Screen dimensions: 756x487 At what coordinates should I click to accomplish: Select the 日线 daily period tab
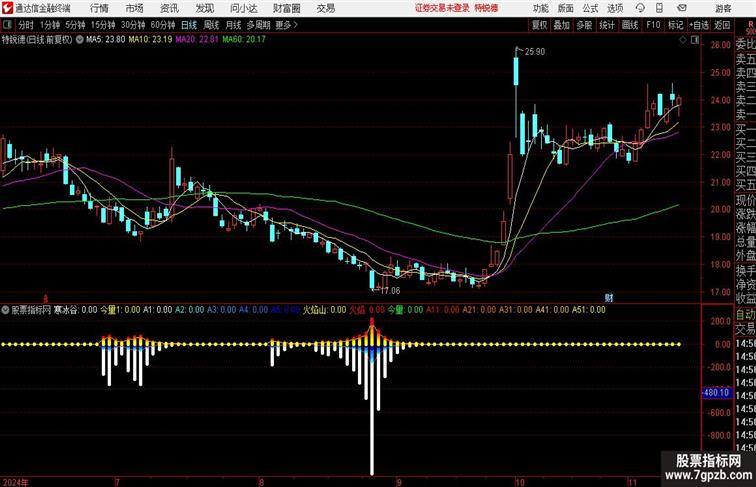coord(189,25)
